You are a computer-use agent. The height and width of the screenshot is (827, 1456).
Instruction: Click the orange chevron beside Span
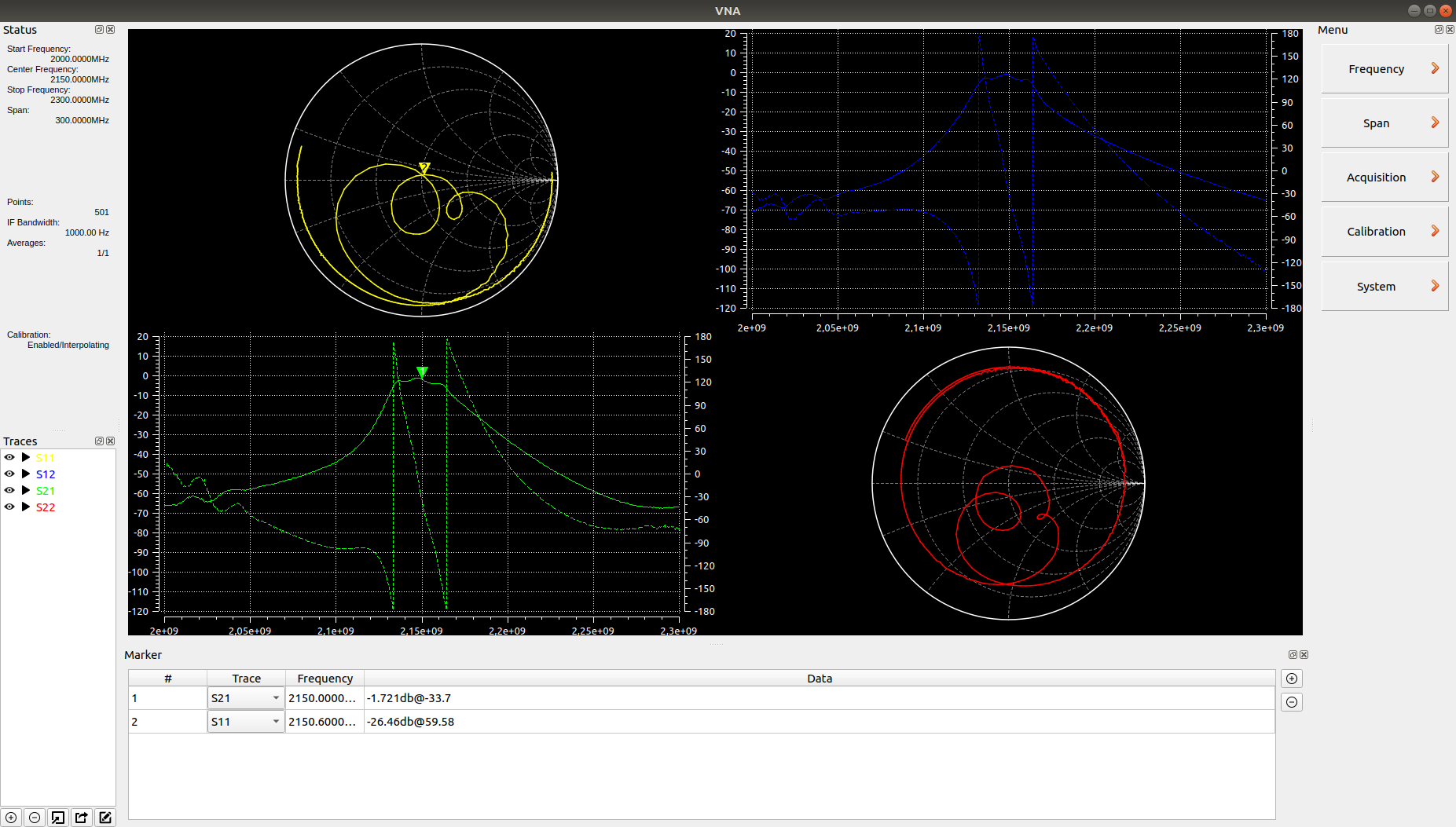1435,123
